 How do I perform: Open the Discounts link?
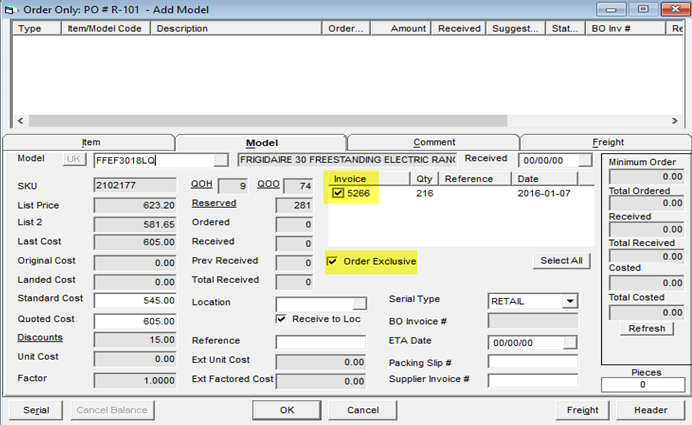[x=40, y=337]
